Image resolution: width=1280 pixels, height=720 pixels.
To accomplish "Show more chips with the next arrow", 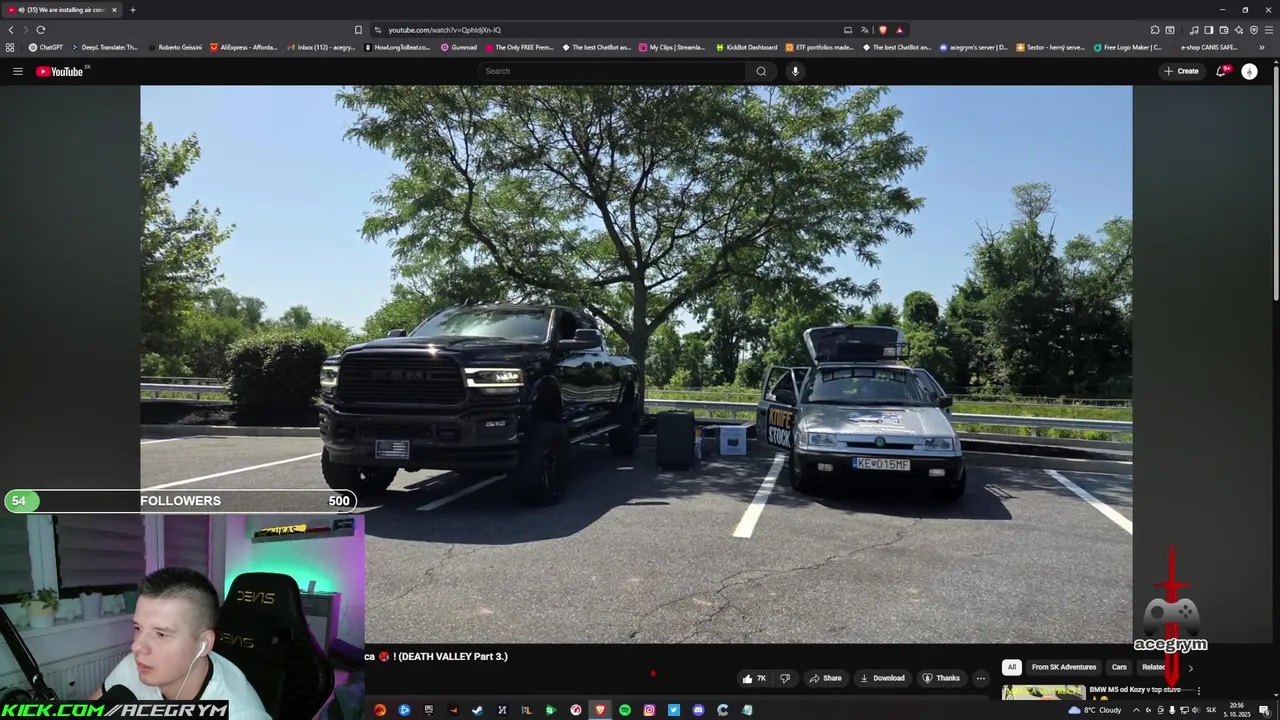I will point(1190,667).
